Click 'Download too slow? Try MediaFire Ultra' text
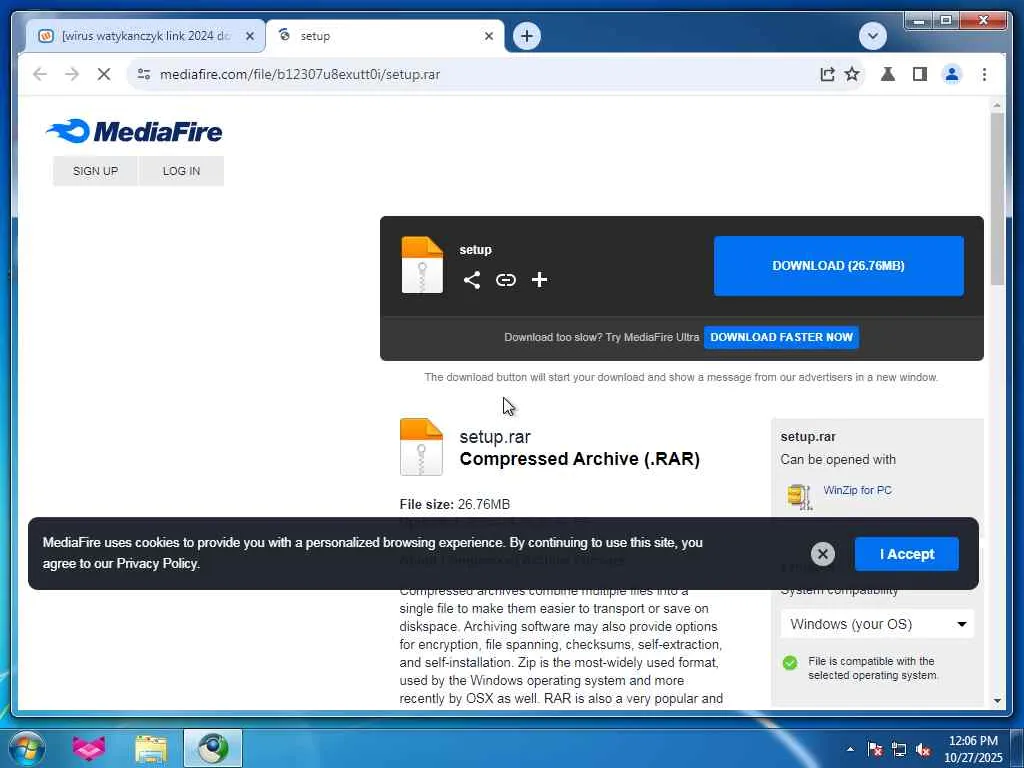The height and width of the screenshot is (768, 1024). (x=601, y=337)
